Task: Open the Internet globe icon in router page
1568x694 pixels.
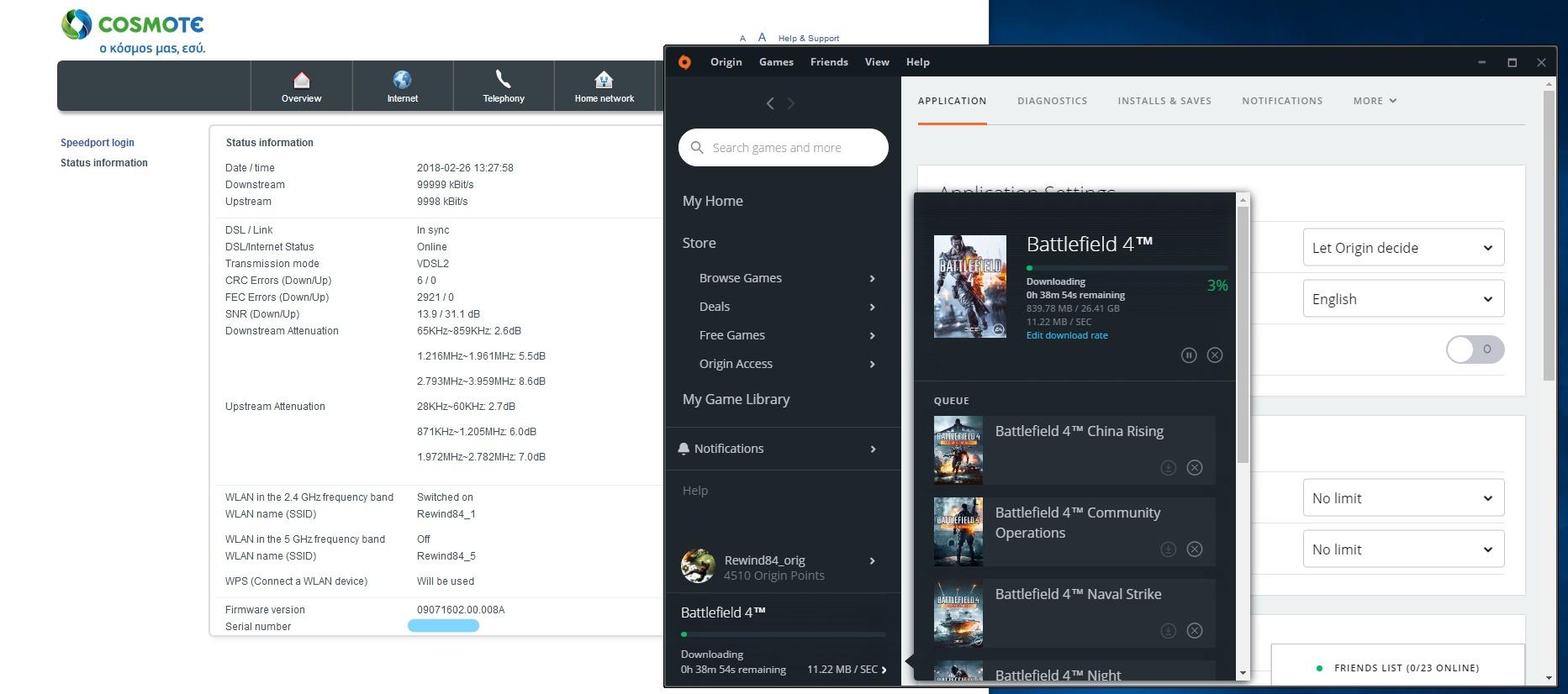Action: tap(402, 80)
